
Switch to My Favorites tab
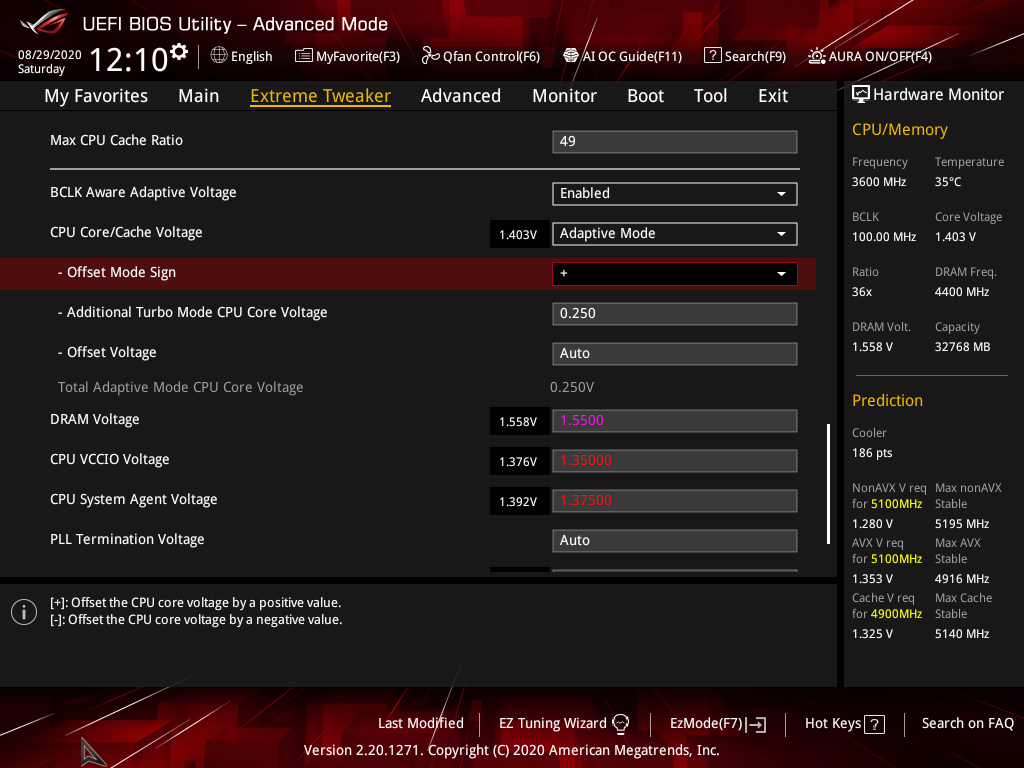click(x=96, y=96)
